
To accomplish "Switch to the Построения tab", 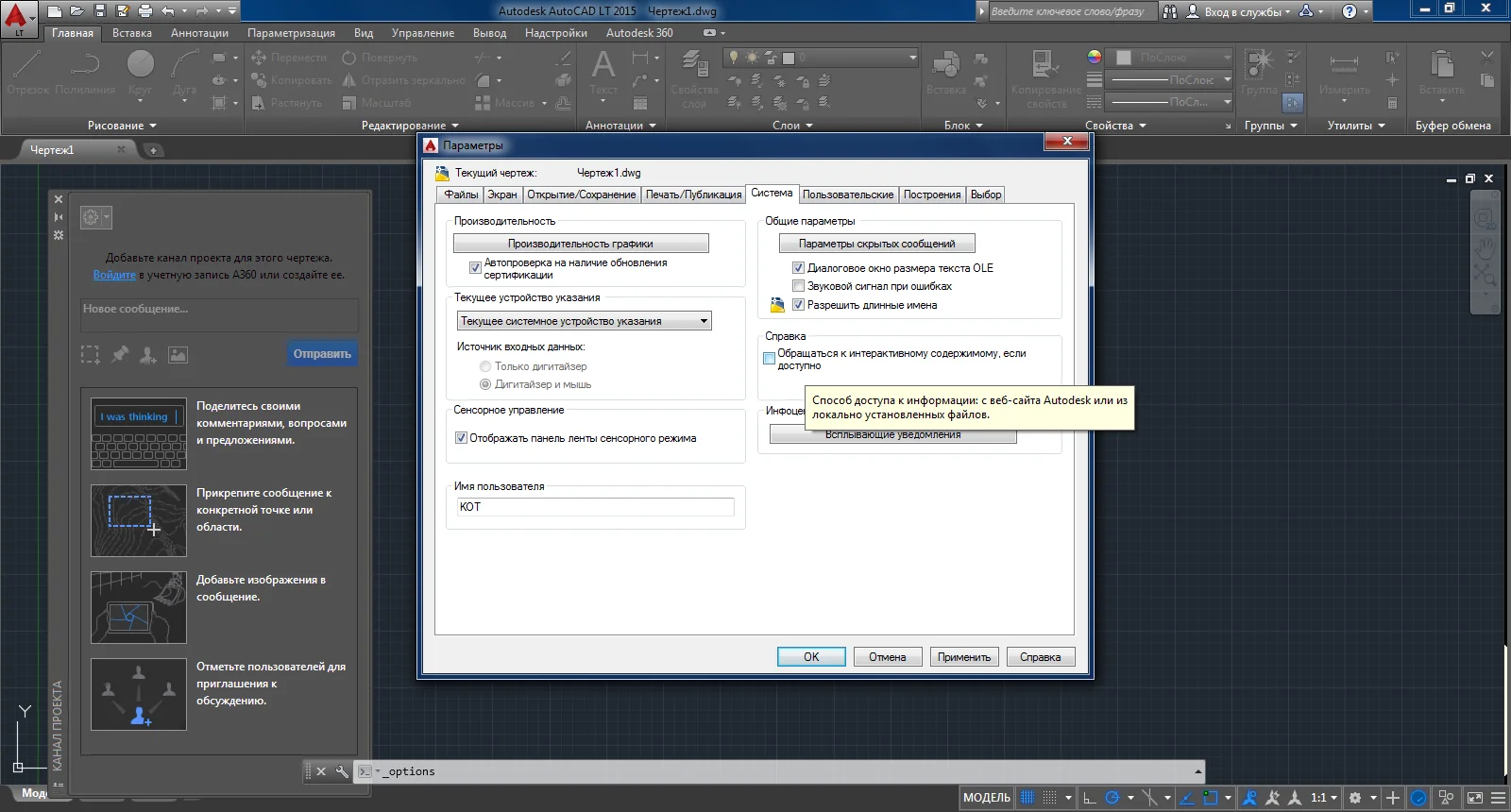I will coord(932,195).
